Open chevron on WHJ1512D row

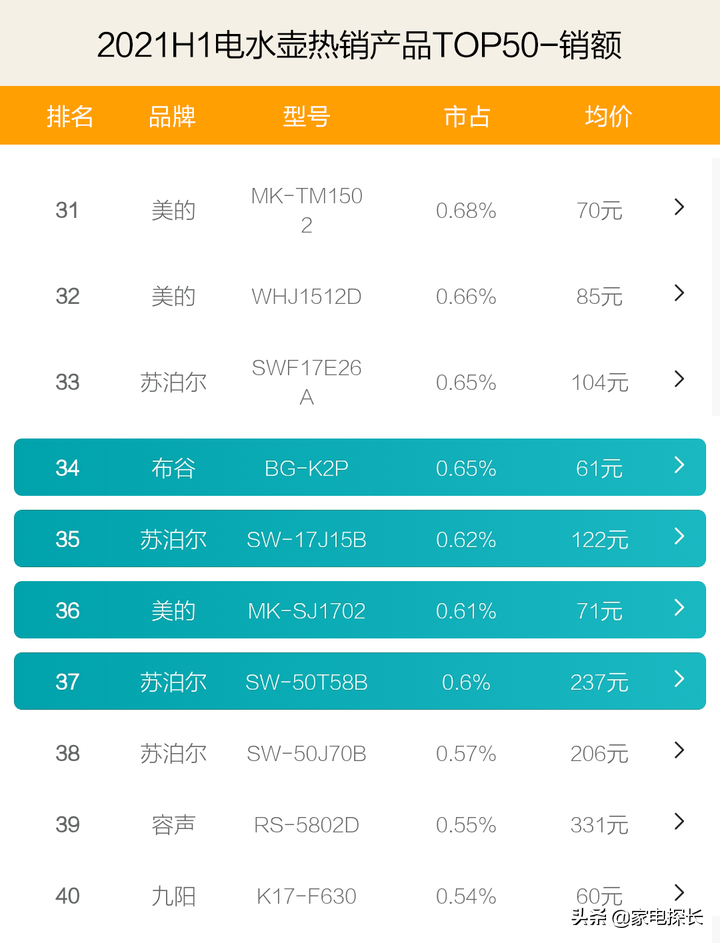pos(679,293)
